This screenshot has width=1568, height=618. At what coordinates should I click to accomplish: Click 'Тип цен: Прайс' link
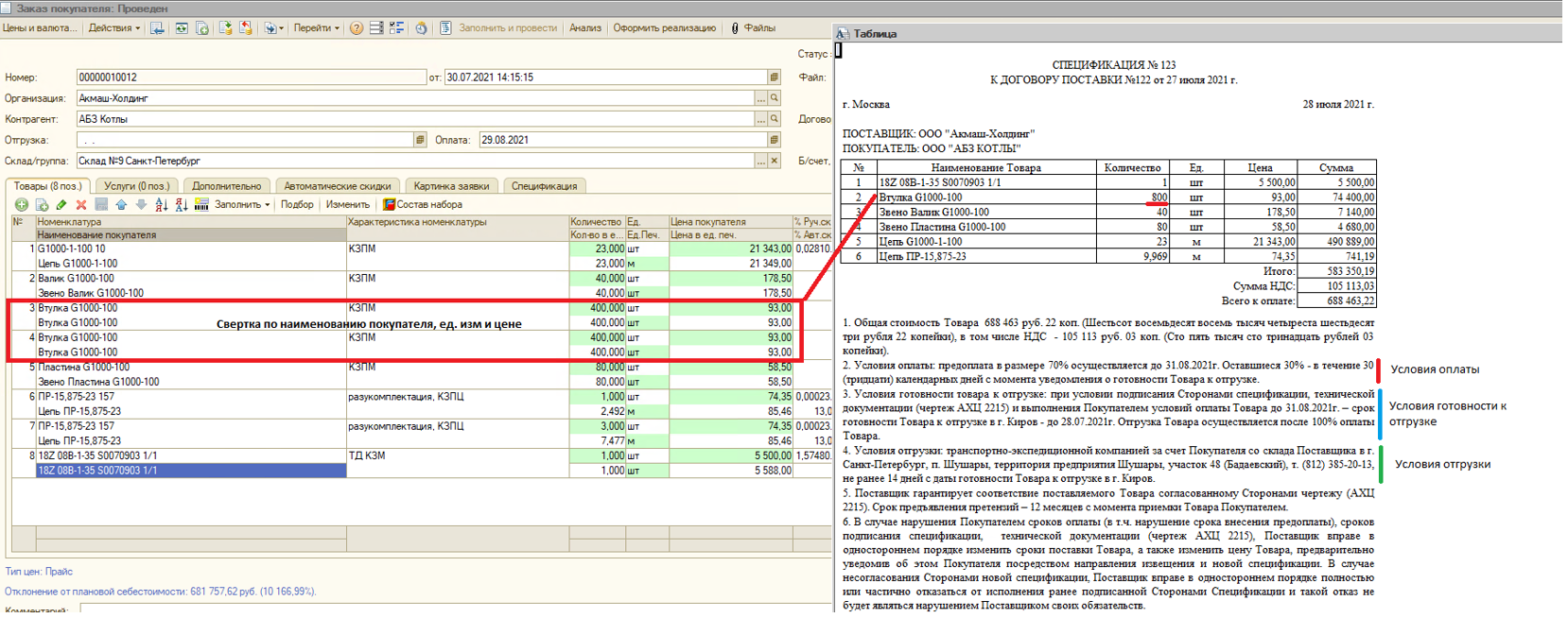click(x=39, y=572)
